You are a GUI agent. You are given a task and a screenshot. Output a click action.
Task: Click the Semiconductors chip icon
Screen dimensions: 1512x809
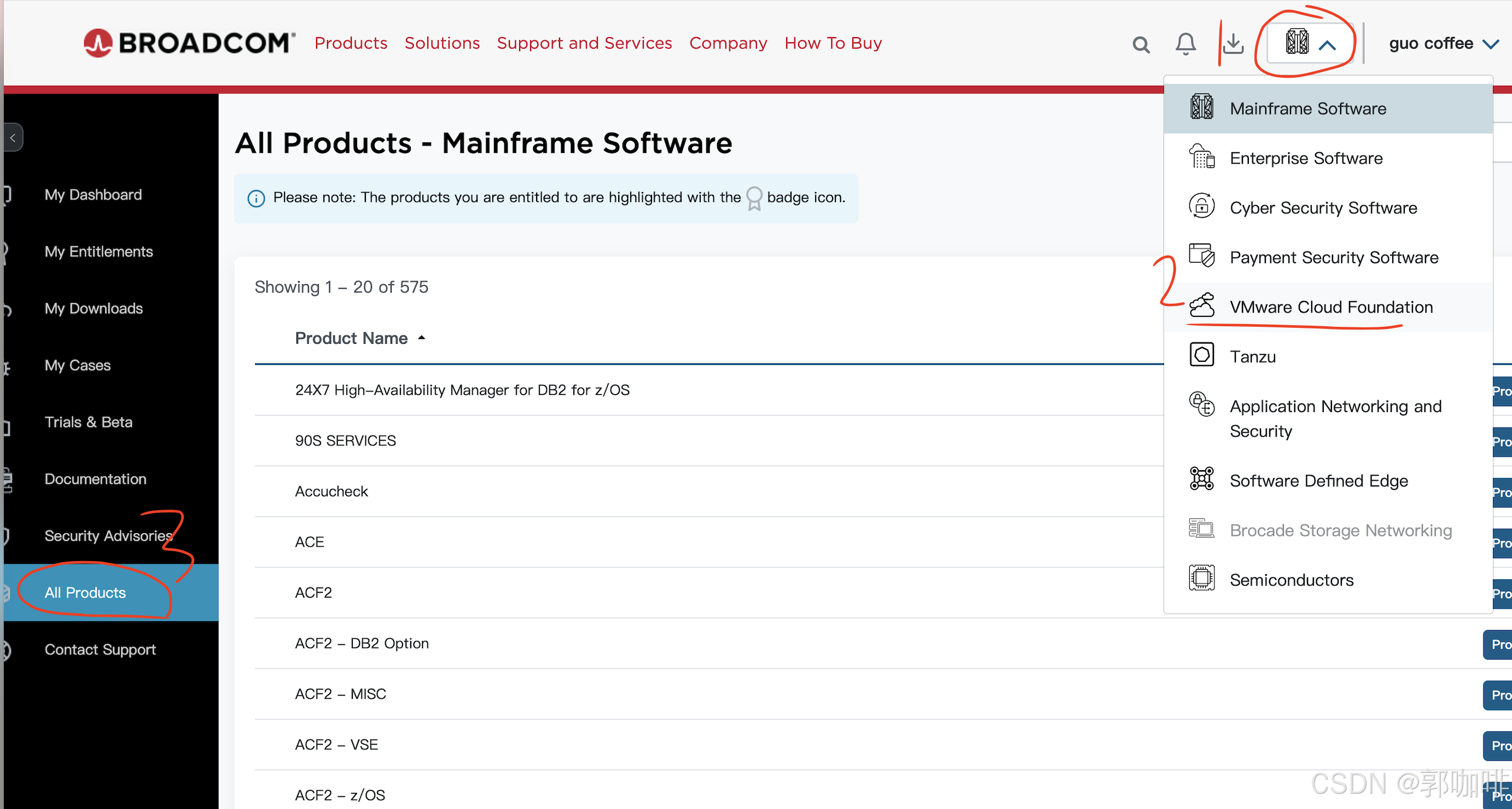[1201, 578]
